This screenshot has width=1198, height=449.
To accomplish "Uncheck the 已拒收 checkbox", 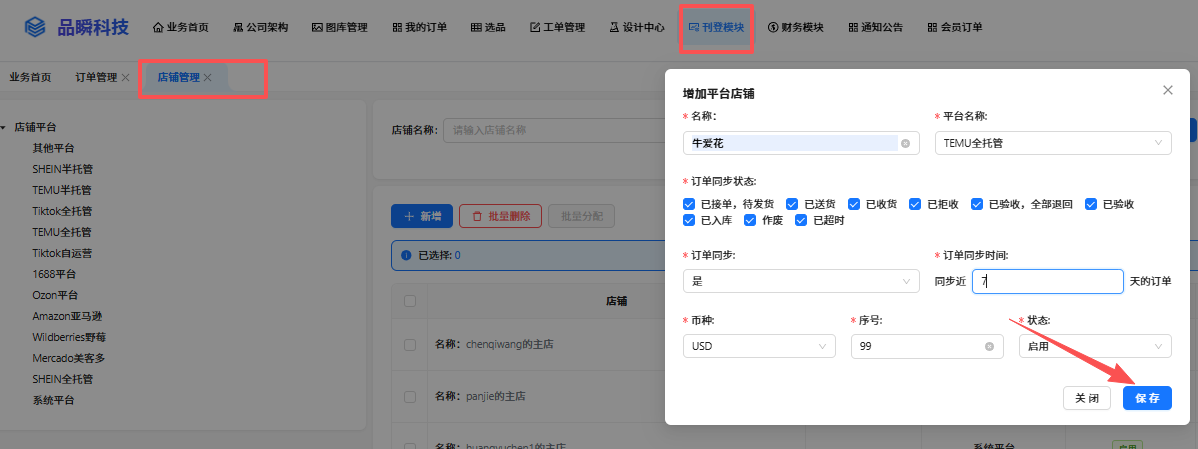I will pyautogui.click(x=915, y=204).
